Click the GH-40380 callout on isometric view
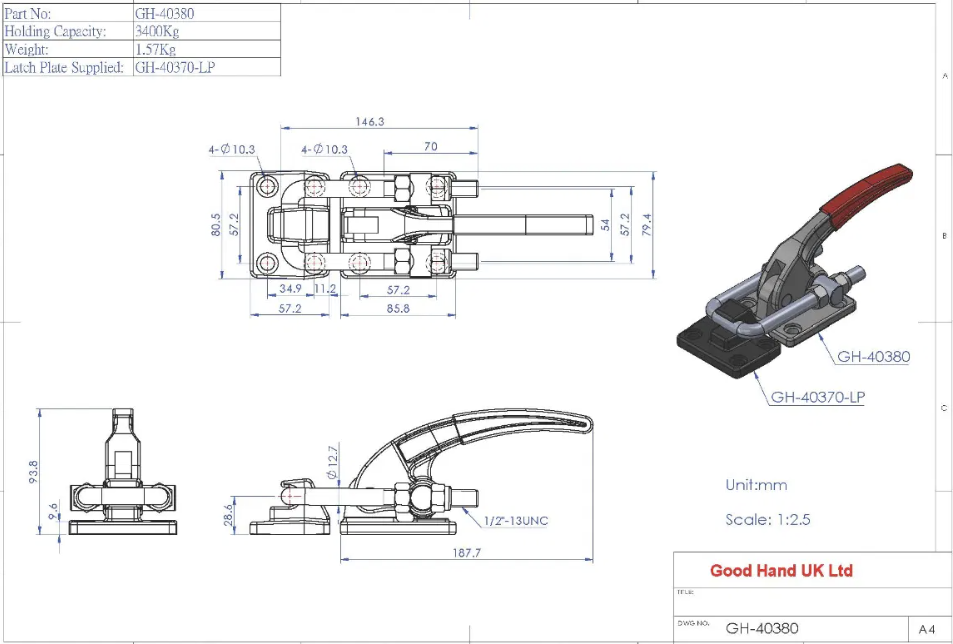Viewport: 953px width, 644px height. 873,357
